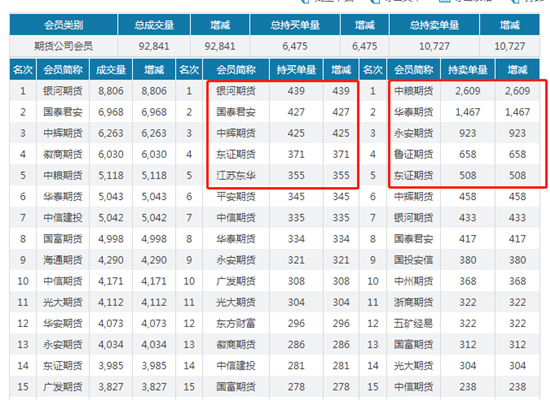
Task: Select the 658 value in 持卖单量 column
Action: tap(468, 154)
